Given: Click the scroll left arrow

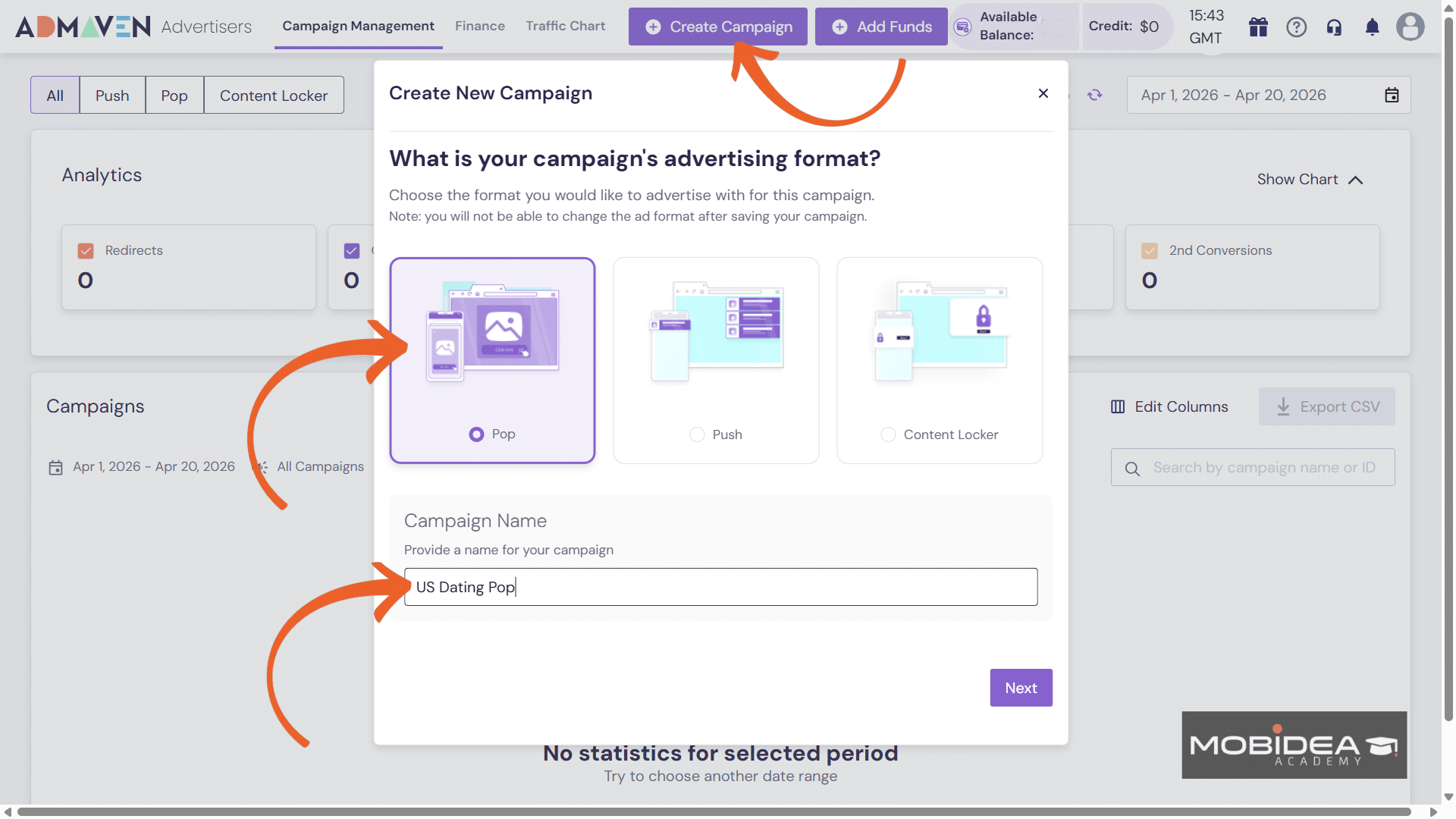Looking at the screenshot, I should pyautogui.click(x=8, y=812).
